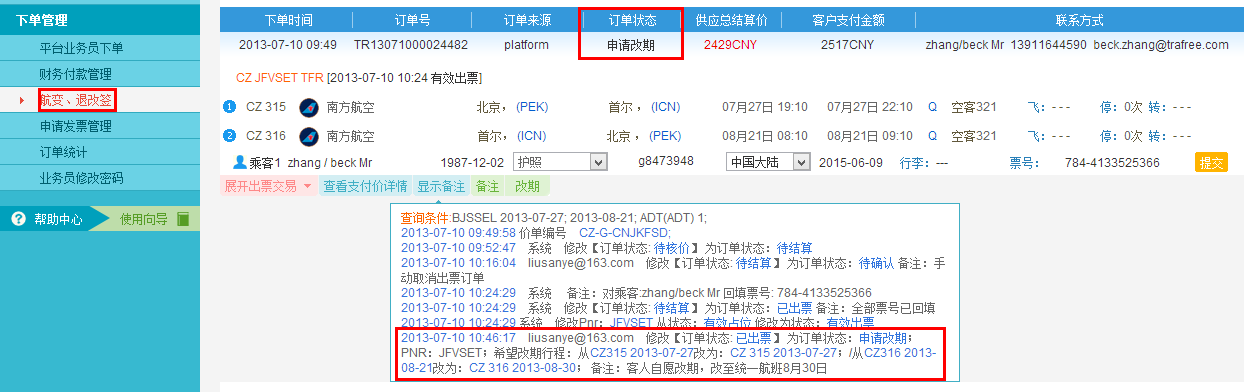Open 财务付款管理 menu item

(x=76, y=74)
